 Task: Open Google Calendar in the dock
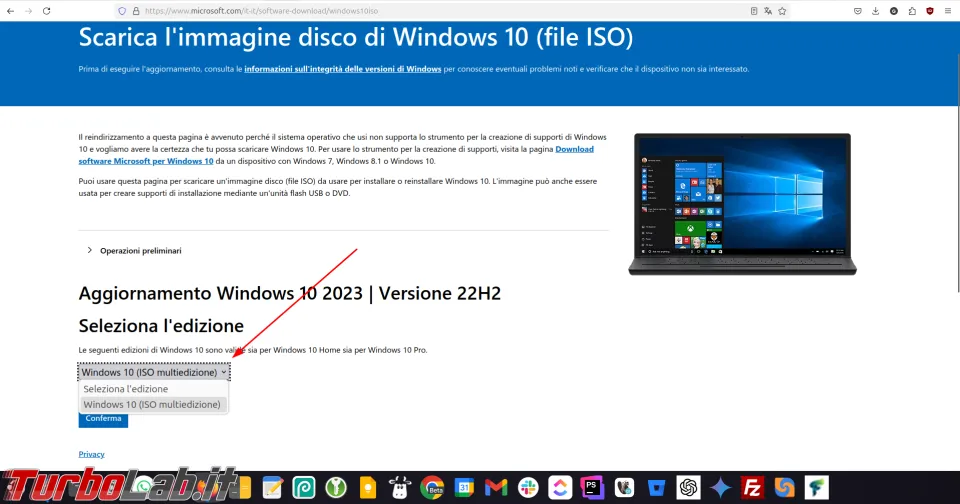[x=464, y=487]
